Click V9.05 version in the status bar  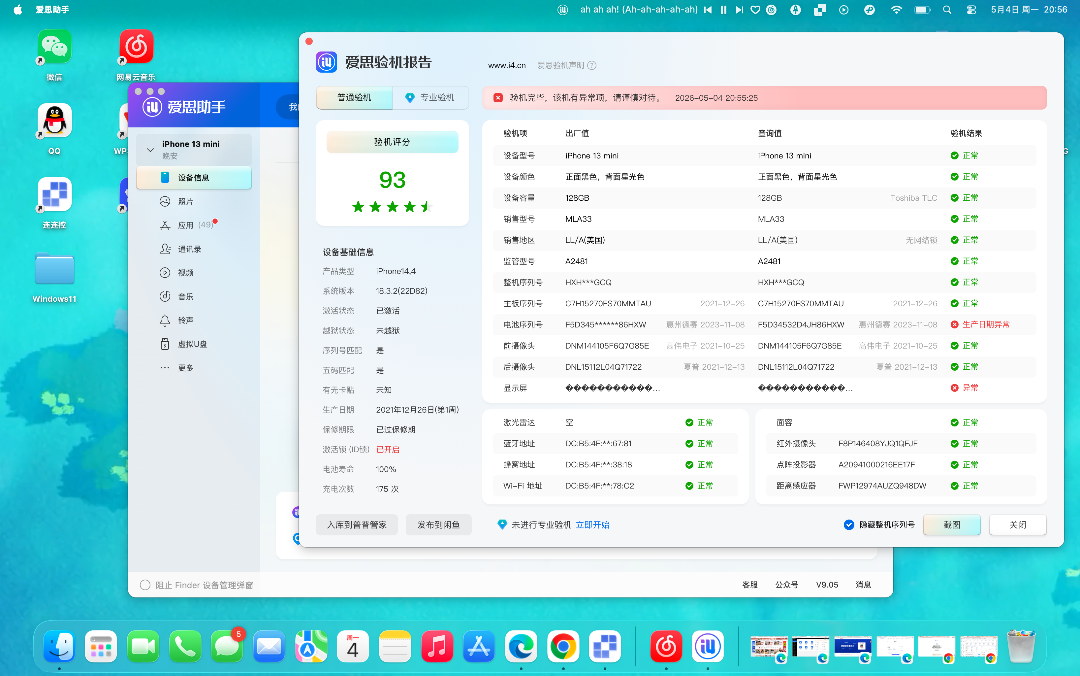coord(827,584)
